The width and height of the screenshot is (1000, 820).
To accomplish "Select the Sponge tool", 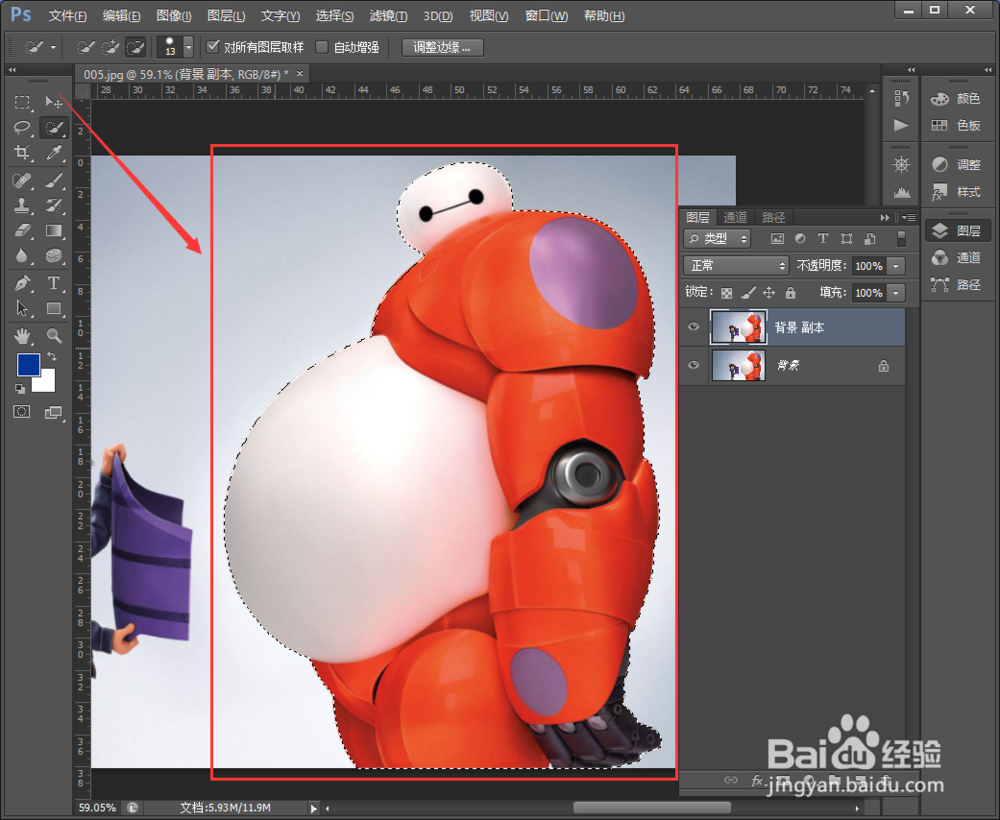I will pyautogui.click(x=54, y=256).
